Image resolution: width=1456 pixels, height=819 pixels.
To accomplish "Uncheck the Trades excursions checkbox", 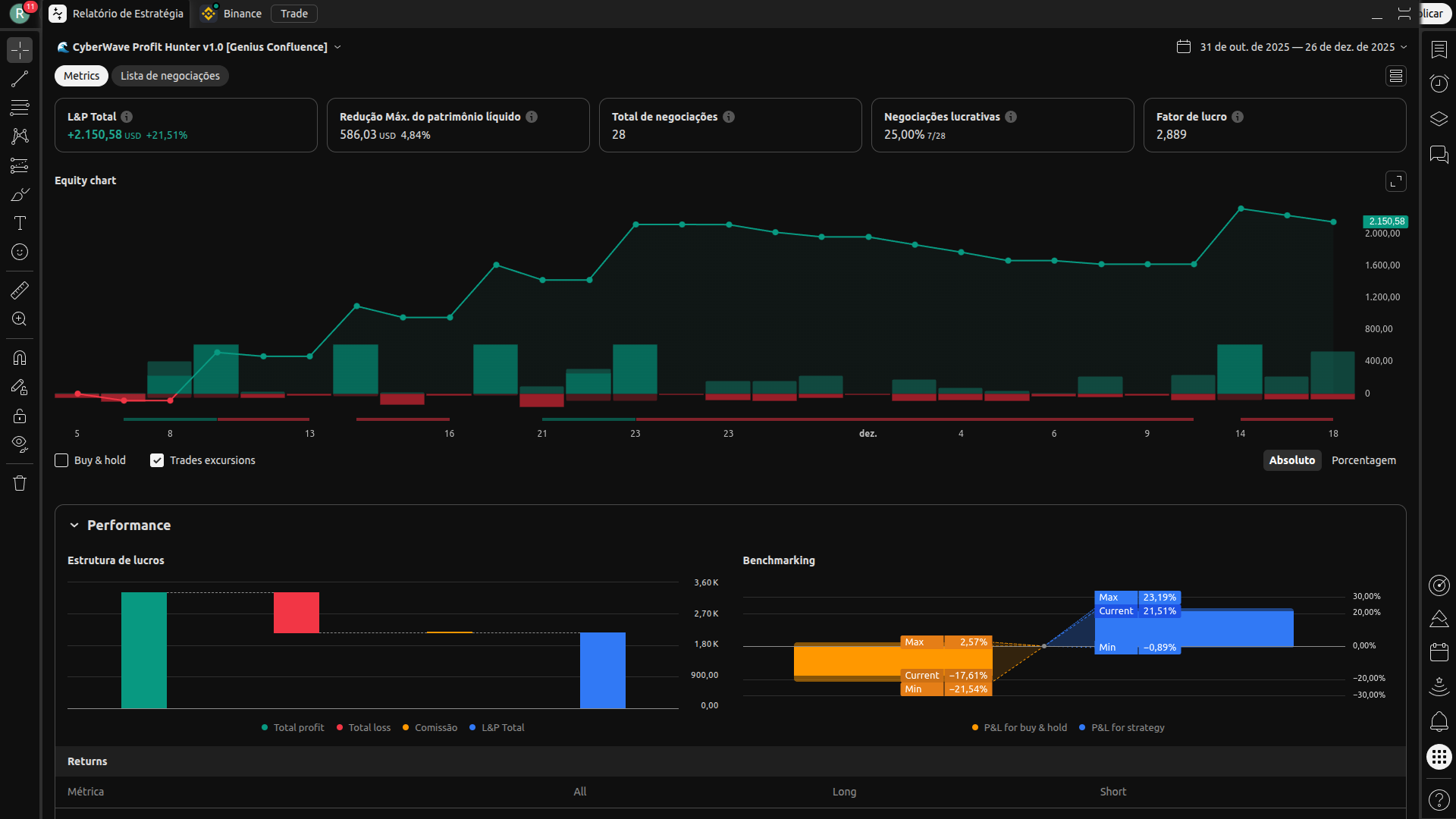I will (157, 460).
